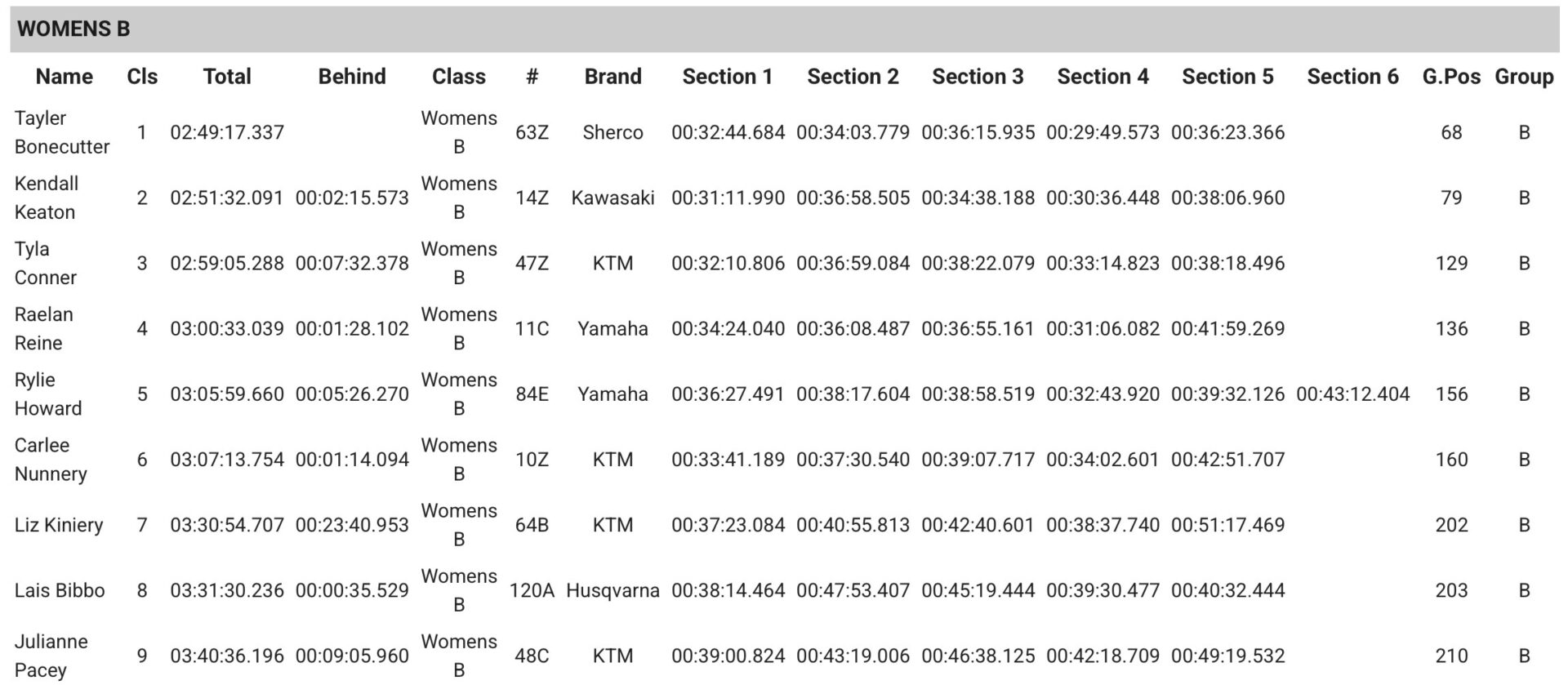1568x685 pixels.
Task: Select rider name Tayler Bonecutter
Action: coord(62,132)
